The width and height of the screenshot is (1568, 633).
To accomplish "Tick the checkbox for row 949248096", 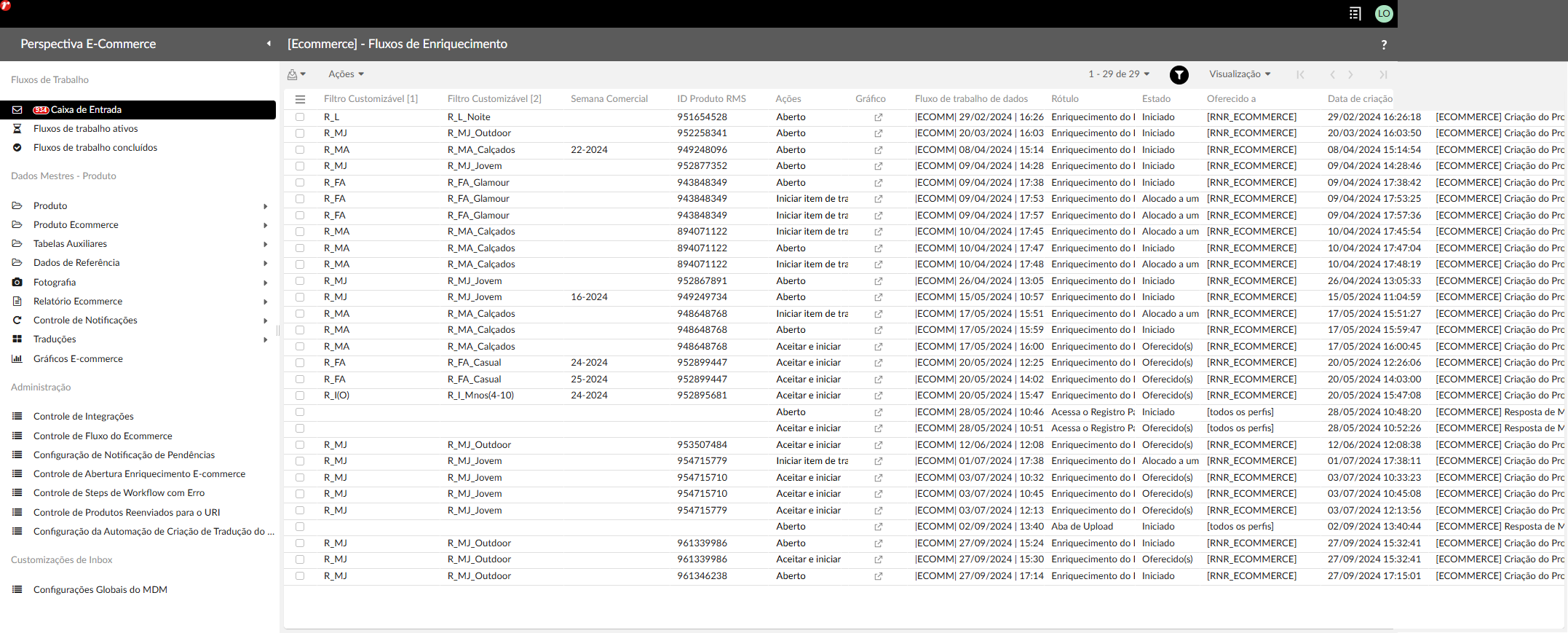I will point(300,149).
